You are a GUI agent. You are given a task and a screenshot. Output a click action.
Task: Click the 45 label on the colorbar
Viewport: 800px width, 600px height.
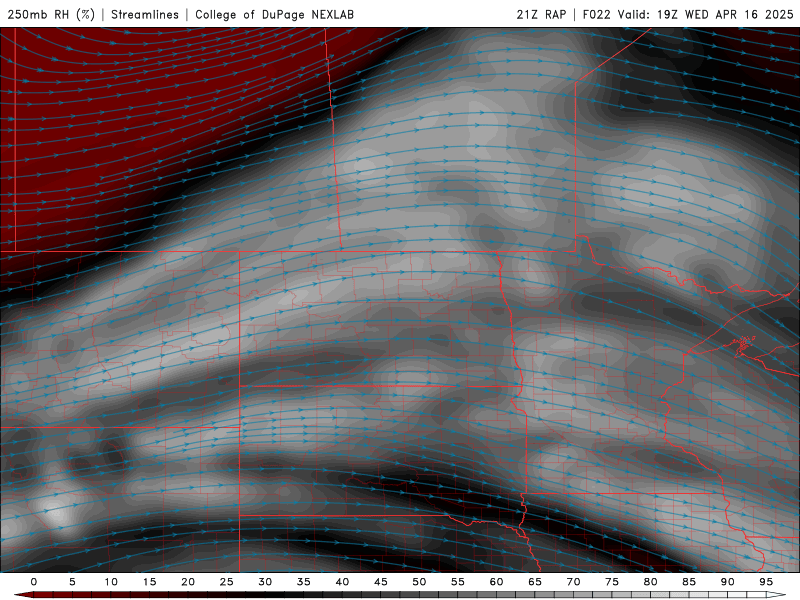click(x=381, y=582)
